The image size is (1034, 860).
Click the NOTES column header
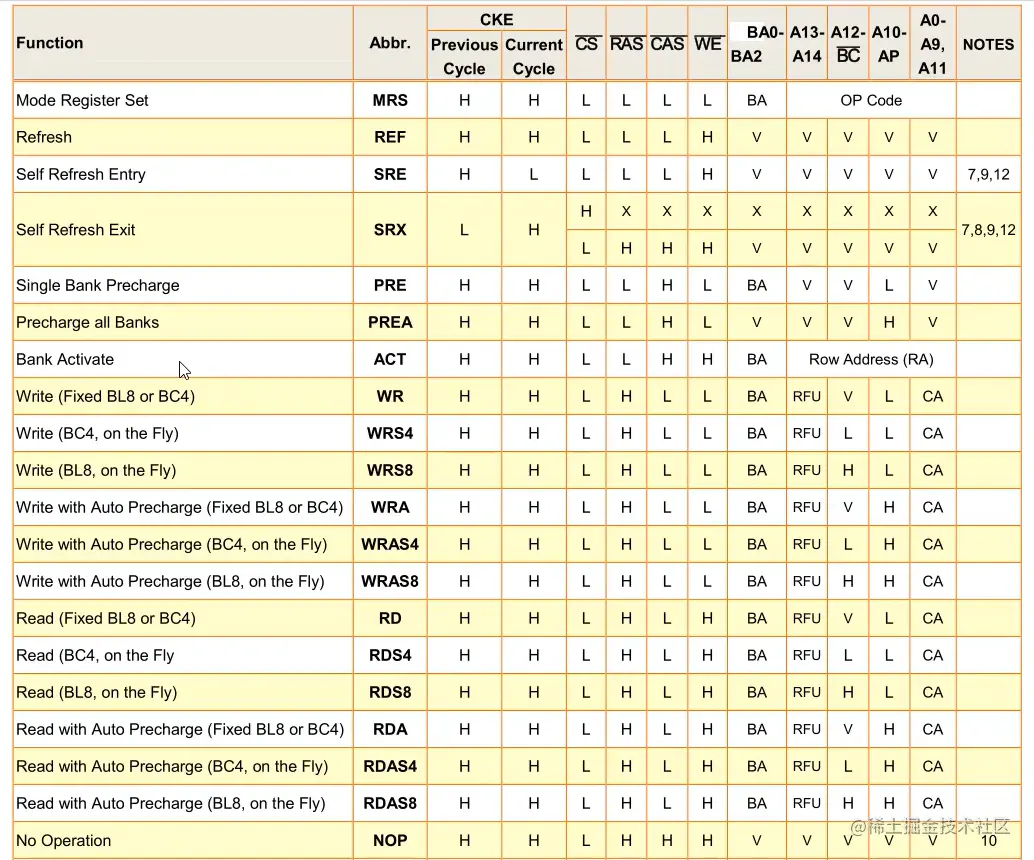(x=988, y=44)
